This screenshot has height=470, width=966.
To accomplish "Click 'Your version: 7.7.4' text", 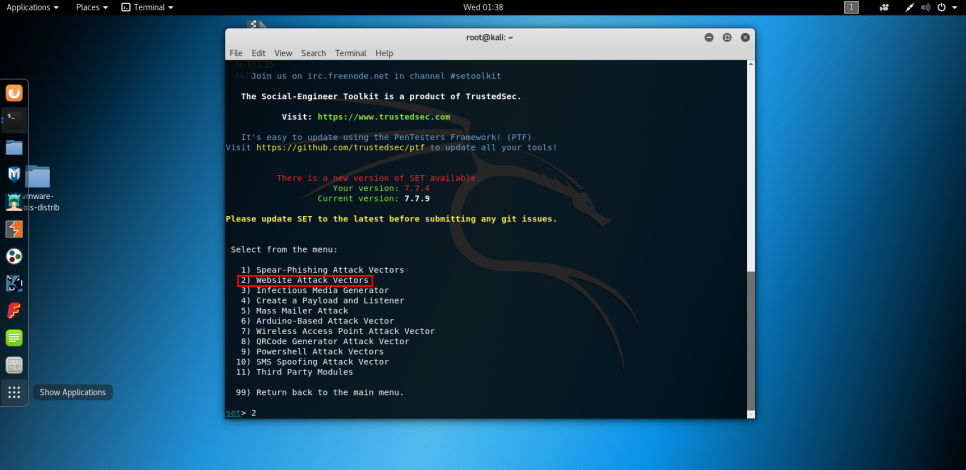I will click(x=381, y=188).
